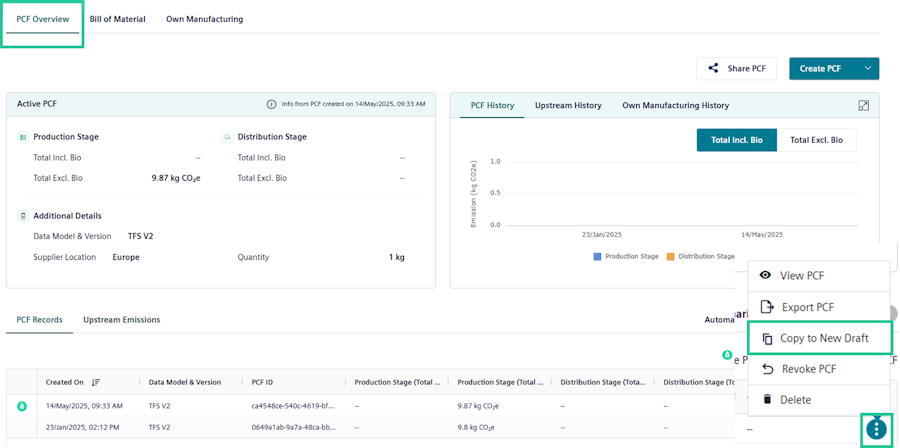Toggle the Production Stage legend item
The height and width of the screenshot is (448, 900).
625,257
